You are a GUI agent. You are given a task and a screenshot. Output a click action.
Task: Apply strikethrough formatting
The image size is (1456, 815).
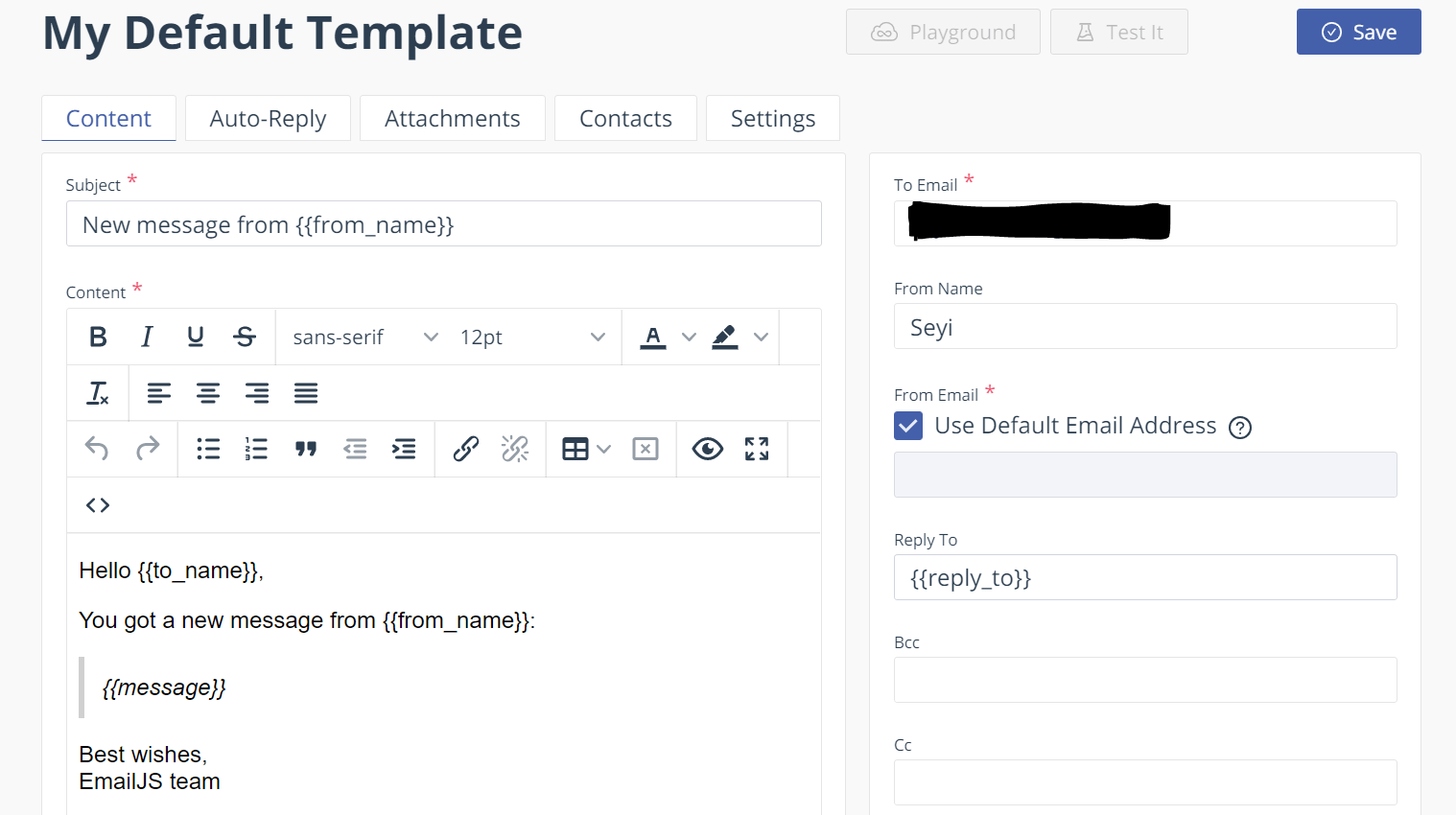tap(245, 337)
